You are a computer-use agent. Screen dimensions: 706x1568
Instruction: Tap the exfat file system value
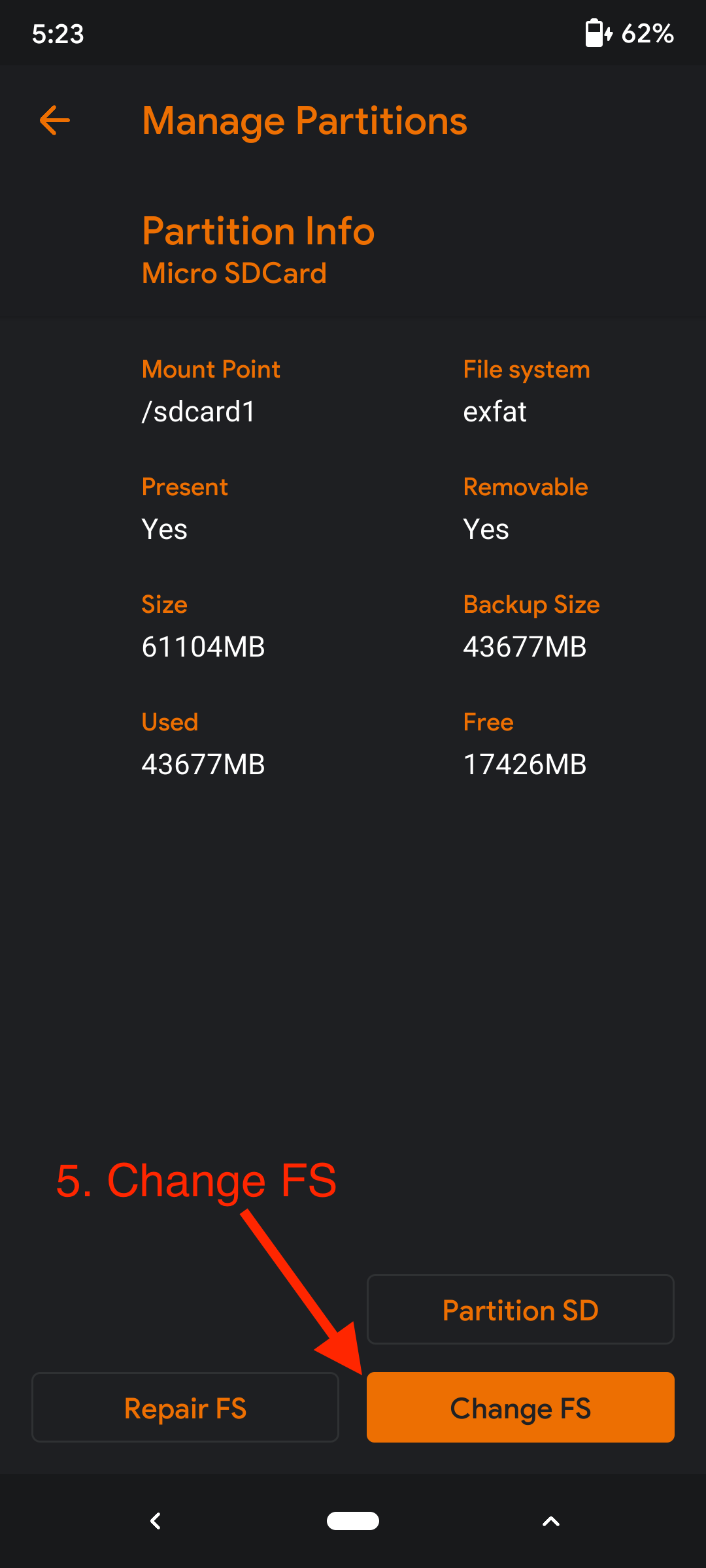tap(495, 412)
